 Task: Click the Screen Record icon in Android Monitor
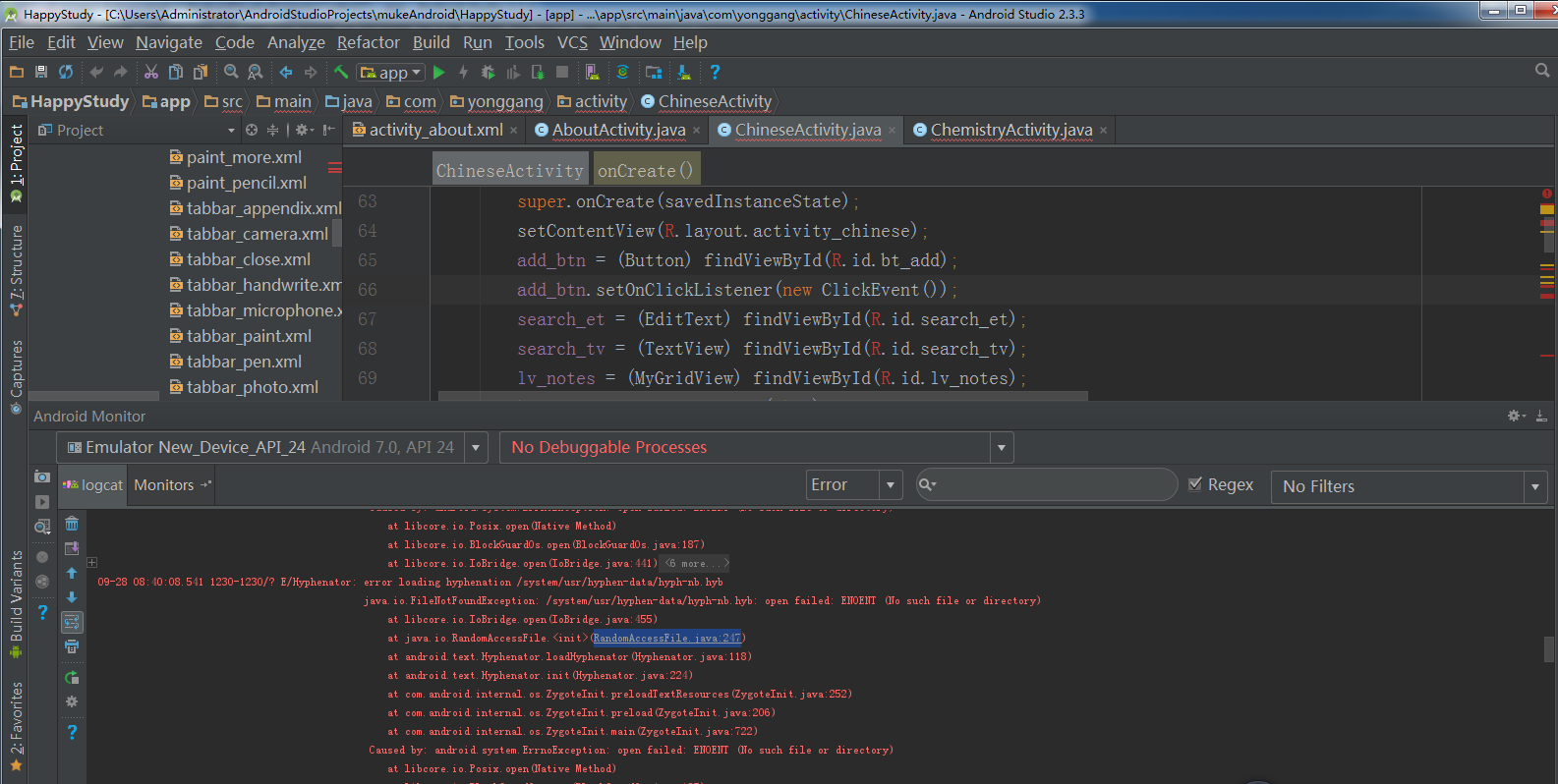click(x=42, y=502)
